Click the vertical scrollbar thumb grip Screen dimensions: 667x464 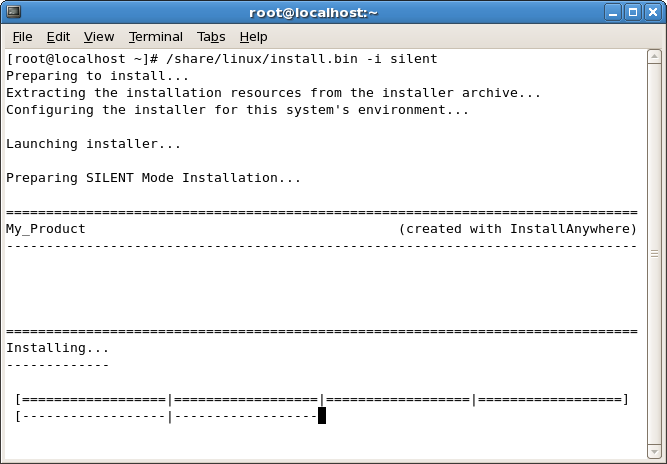(x=654, y=253)
